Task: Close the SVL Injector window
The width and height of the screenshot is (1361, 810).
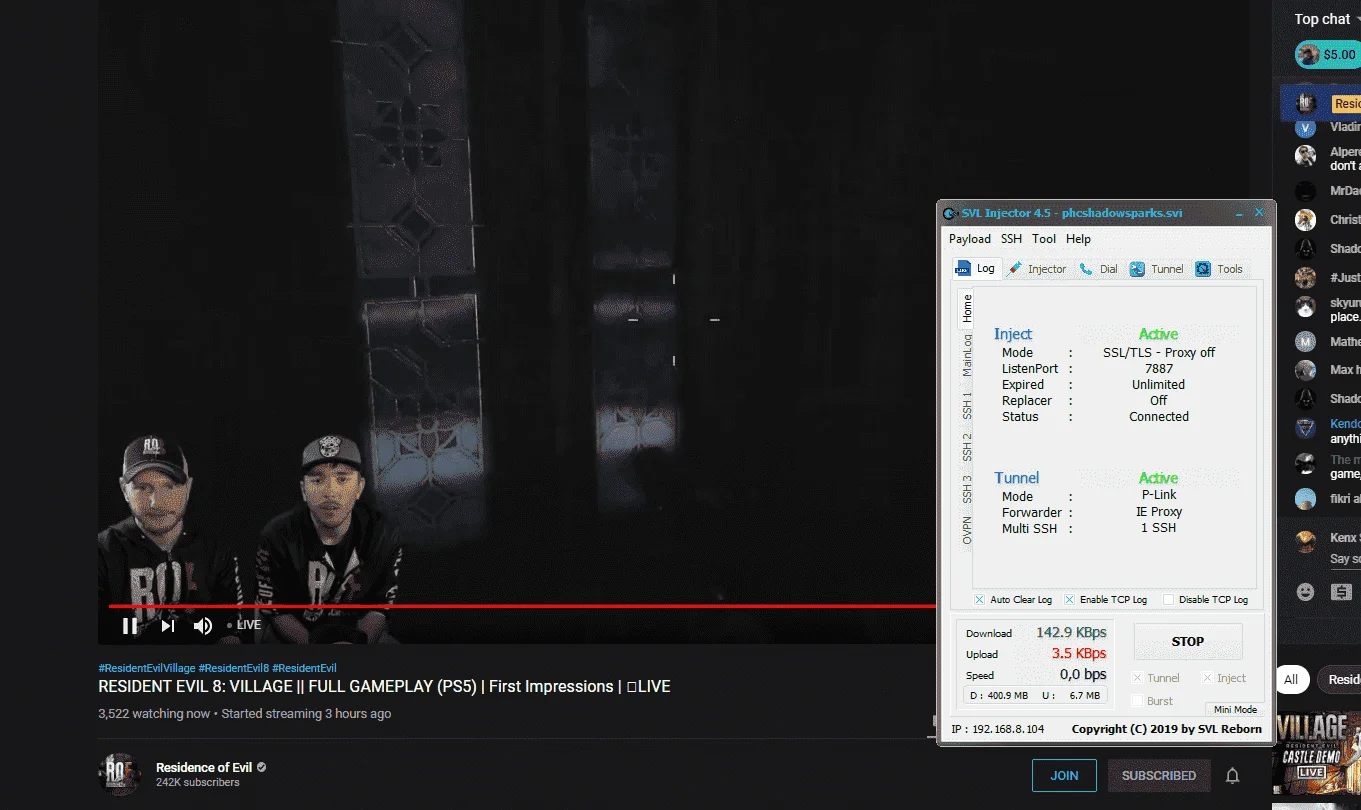Action: (x=1259, y=213)
